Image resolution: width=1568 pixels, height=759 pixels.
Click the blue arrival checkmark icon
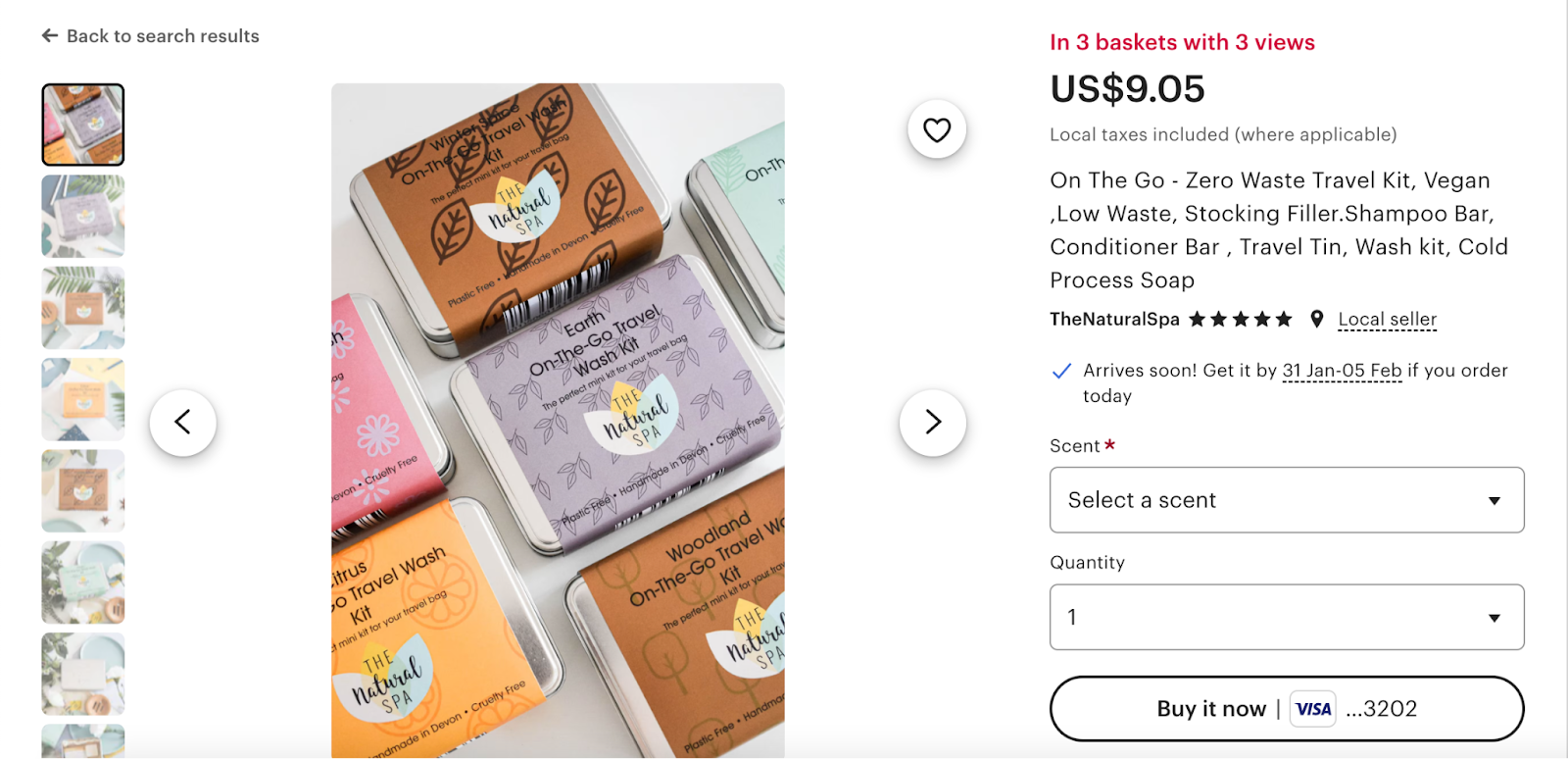click(1060, 371)
